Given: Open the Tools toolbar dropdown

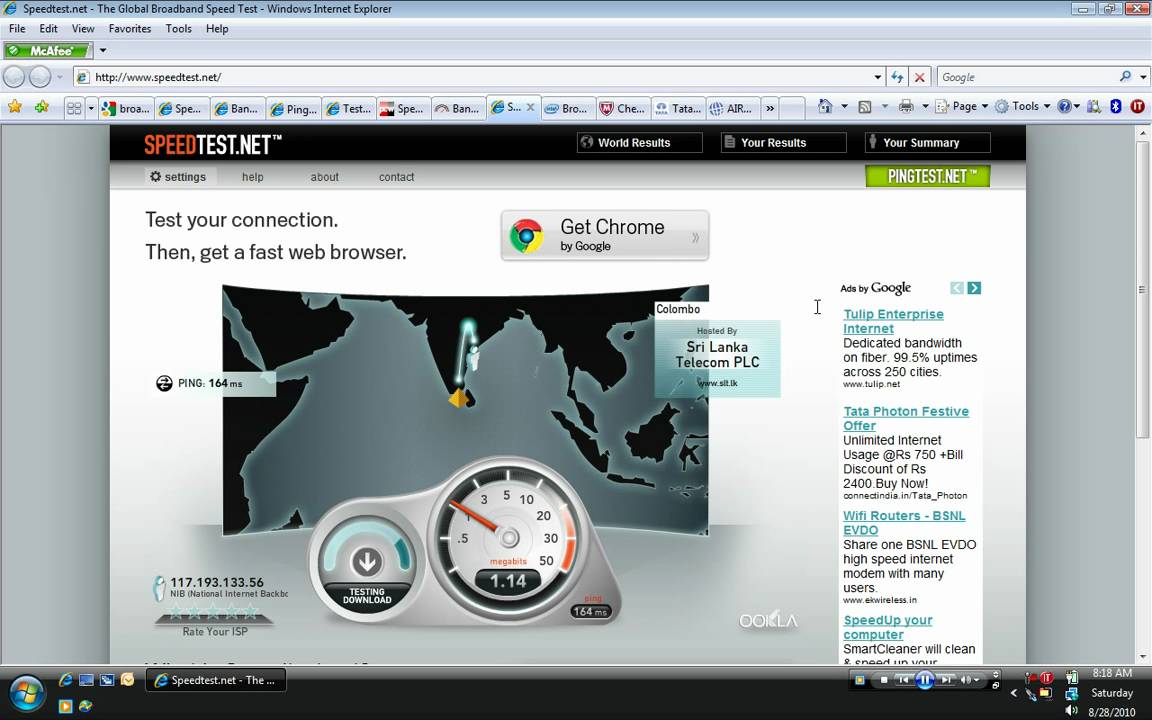Looking at the screenshot, I should 1023,107.
